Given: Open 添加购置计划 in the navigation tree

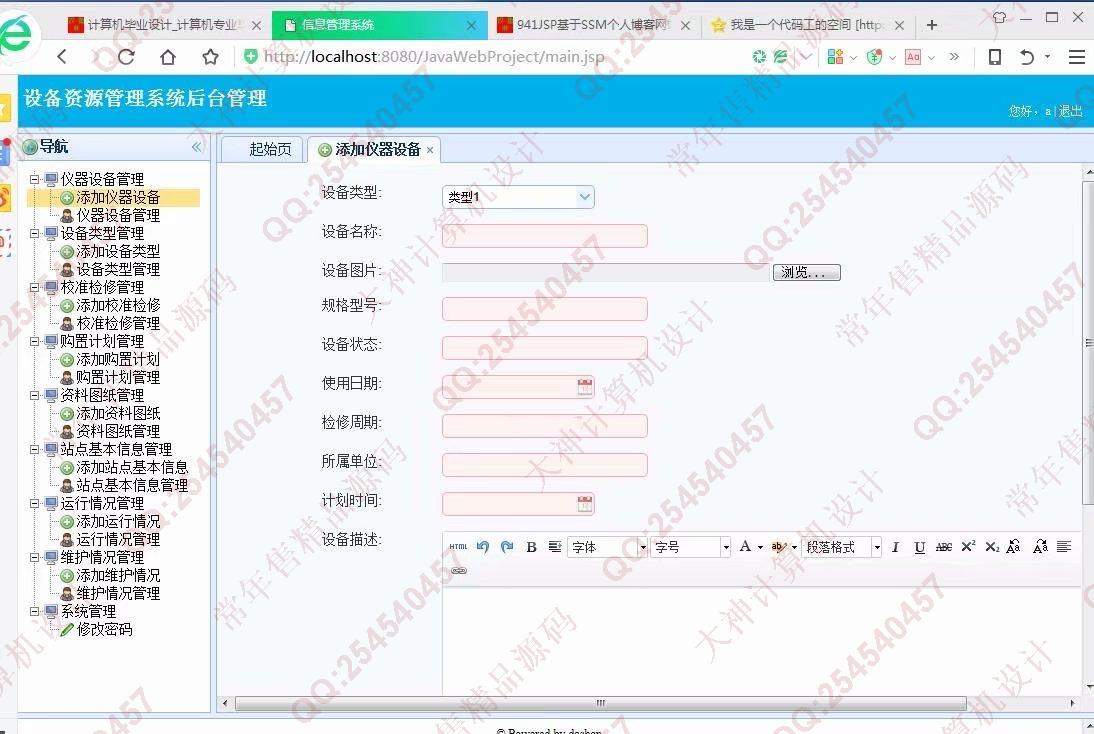Looking at the screenshot, I should pyautogui.click(x=118, y=359).
